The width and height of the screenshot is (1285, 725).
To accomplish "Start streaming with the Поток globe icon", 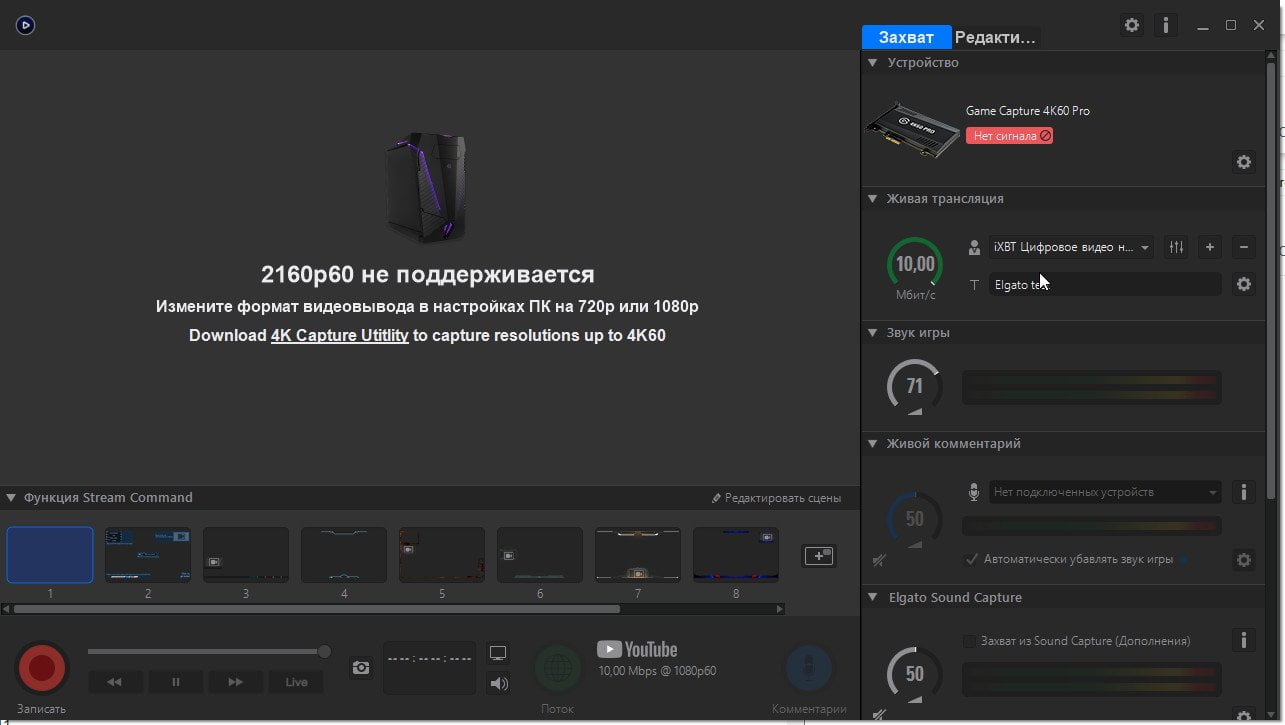I will point(558,668).
